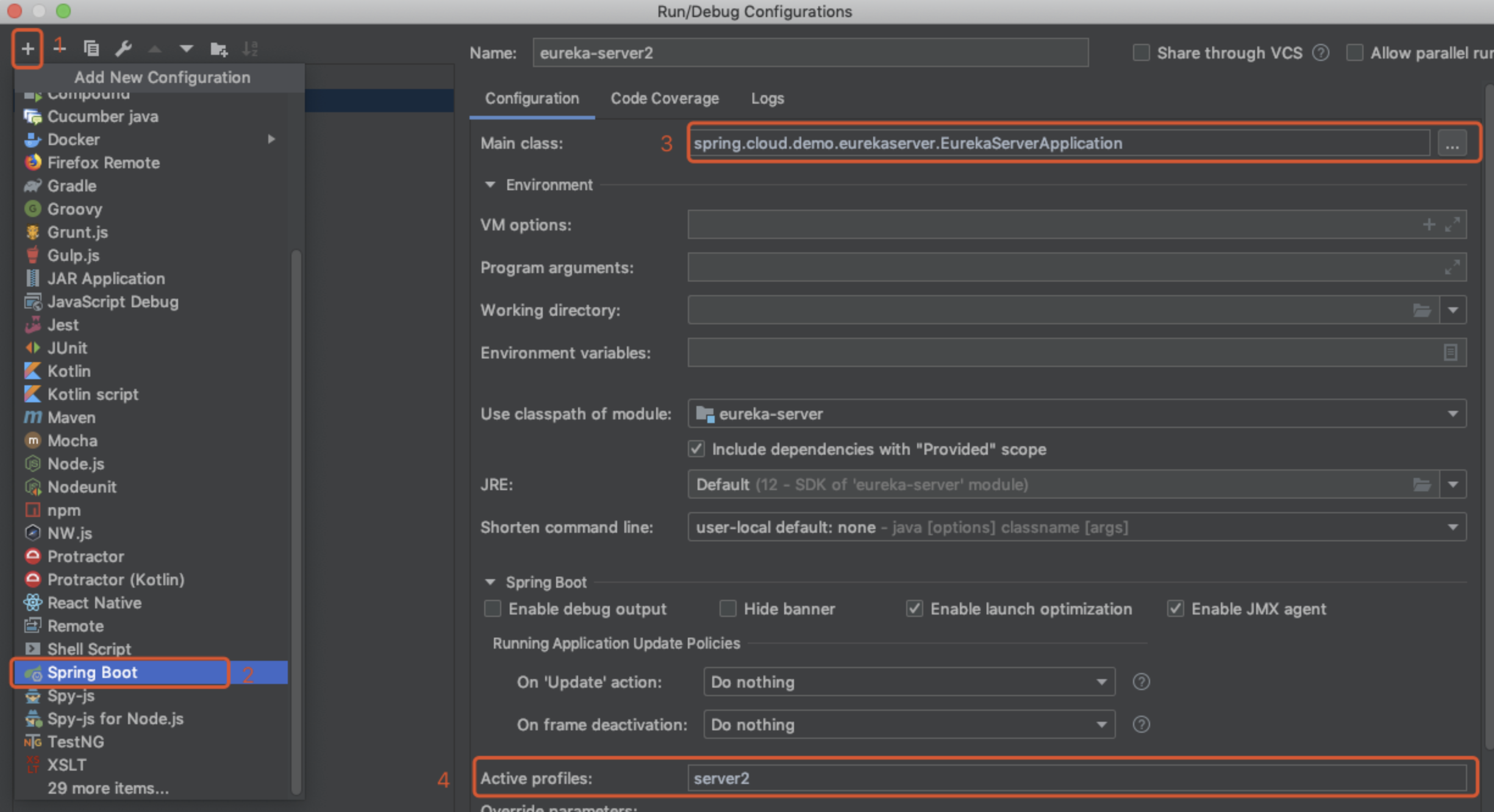
Task: Expand Docker submenu arrow
Action: 271,140
